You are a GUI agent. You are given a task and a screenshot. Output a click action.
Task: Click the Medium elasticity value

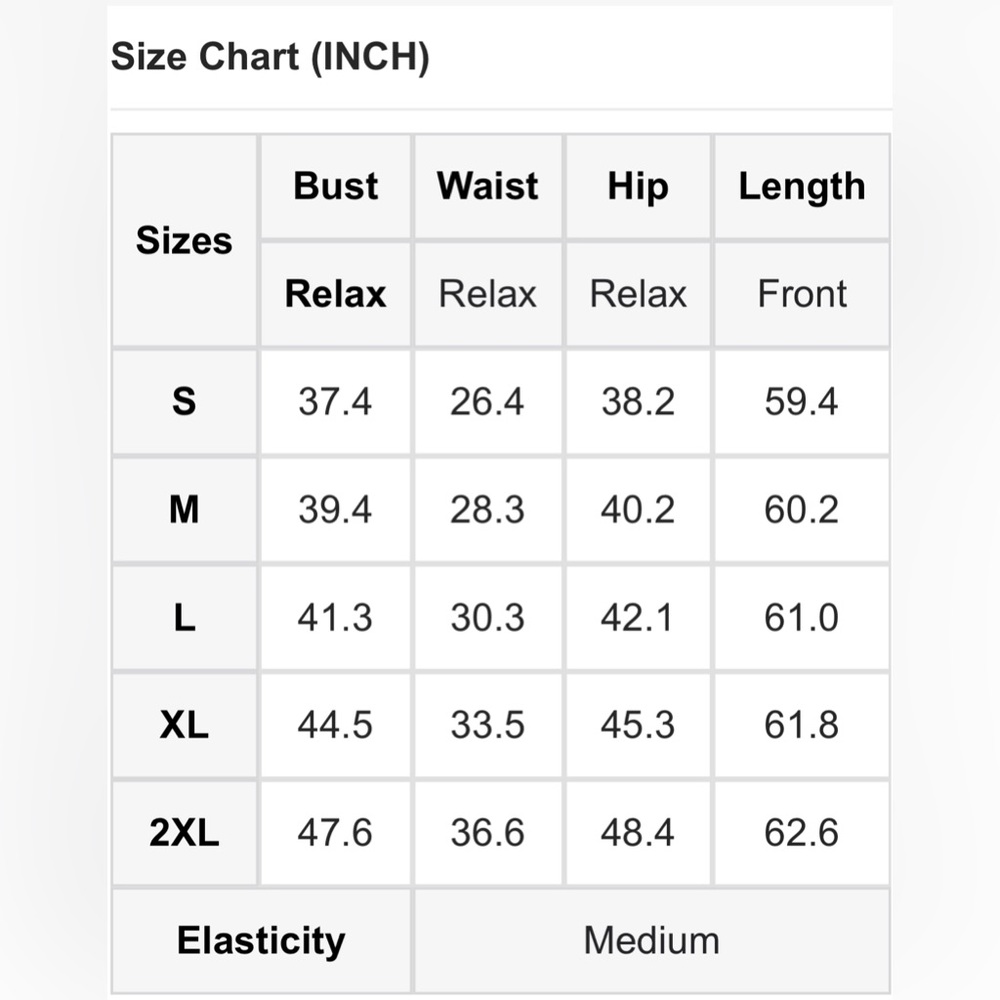click(x=652, y=941)
